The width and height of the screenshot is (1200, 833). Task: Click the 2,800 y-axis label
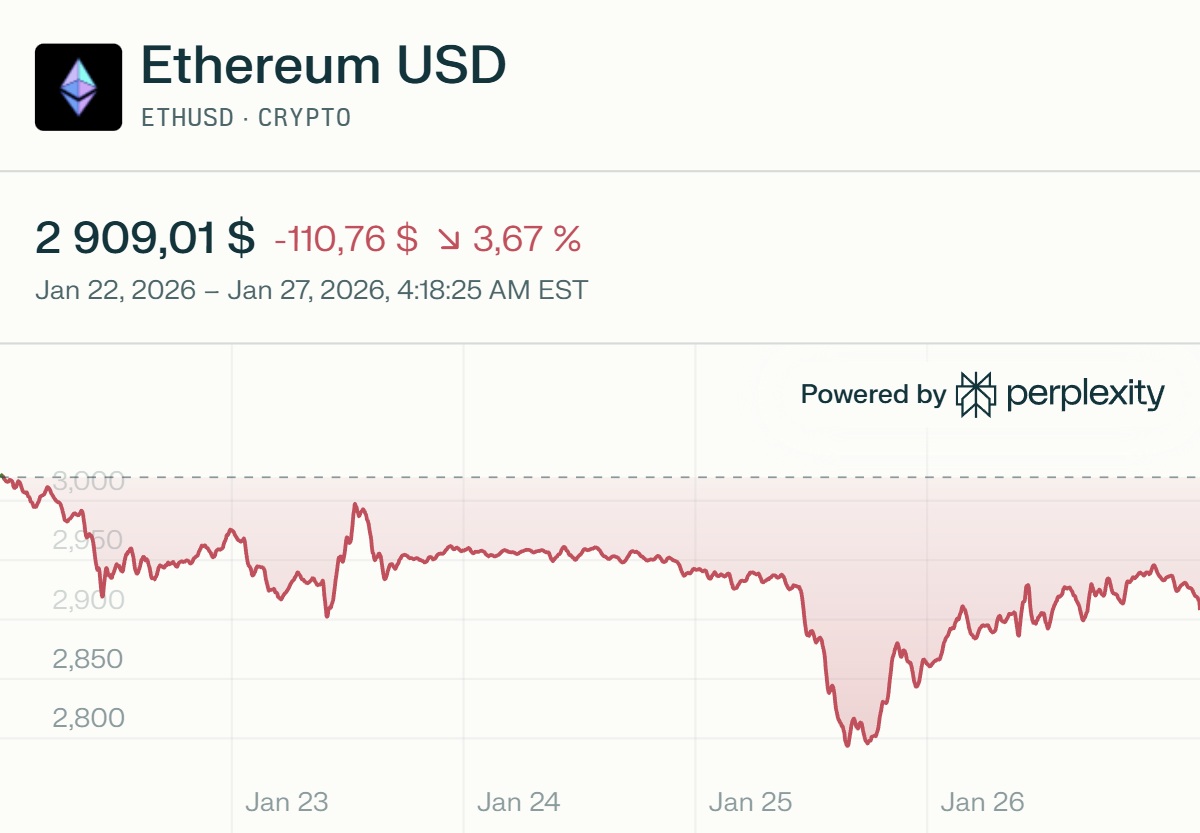point(88,718)
